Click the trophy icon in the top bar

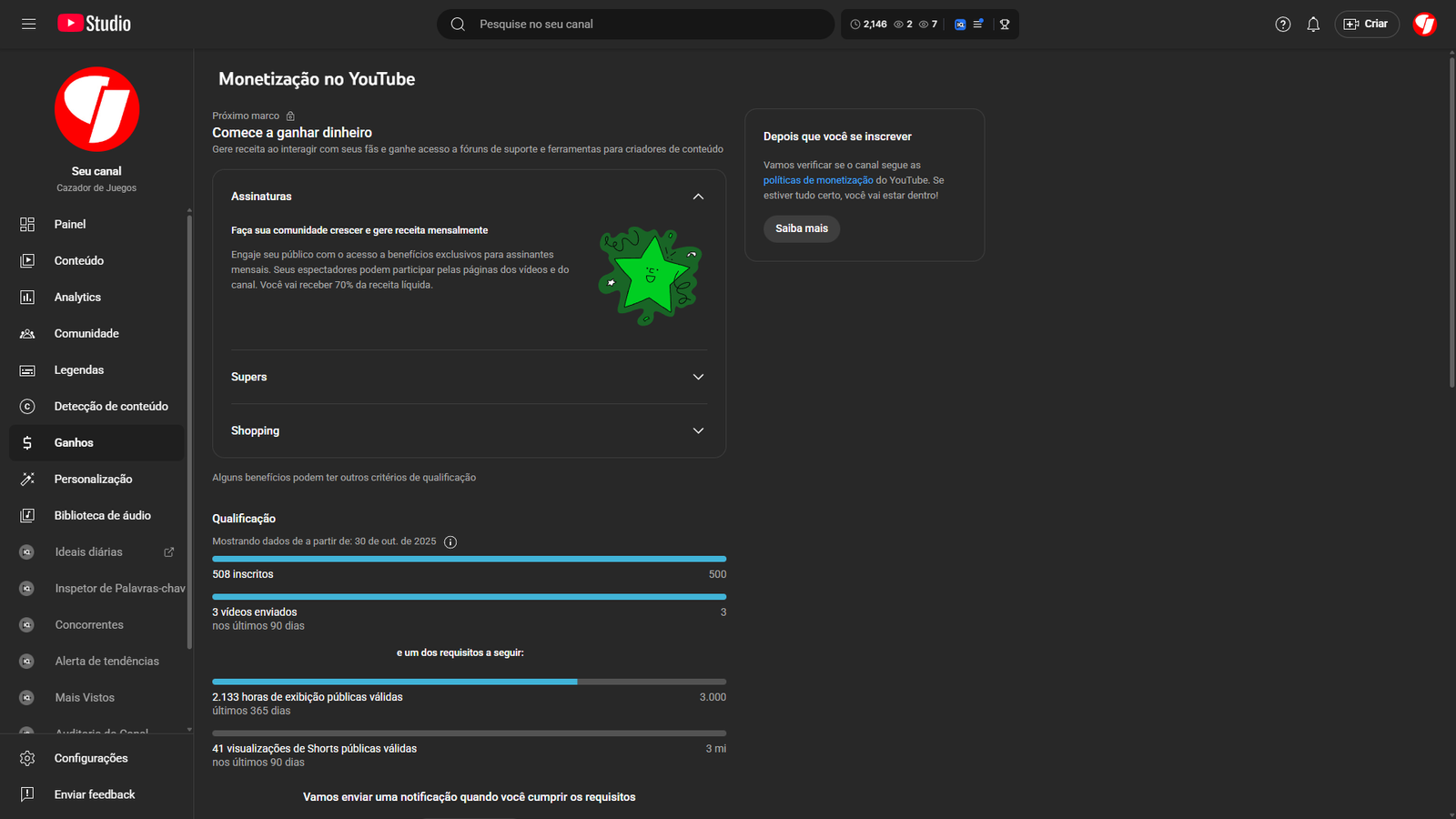[x=1005, y=25]
